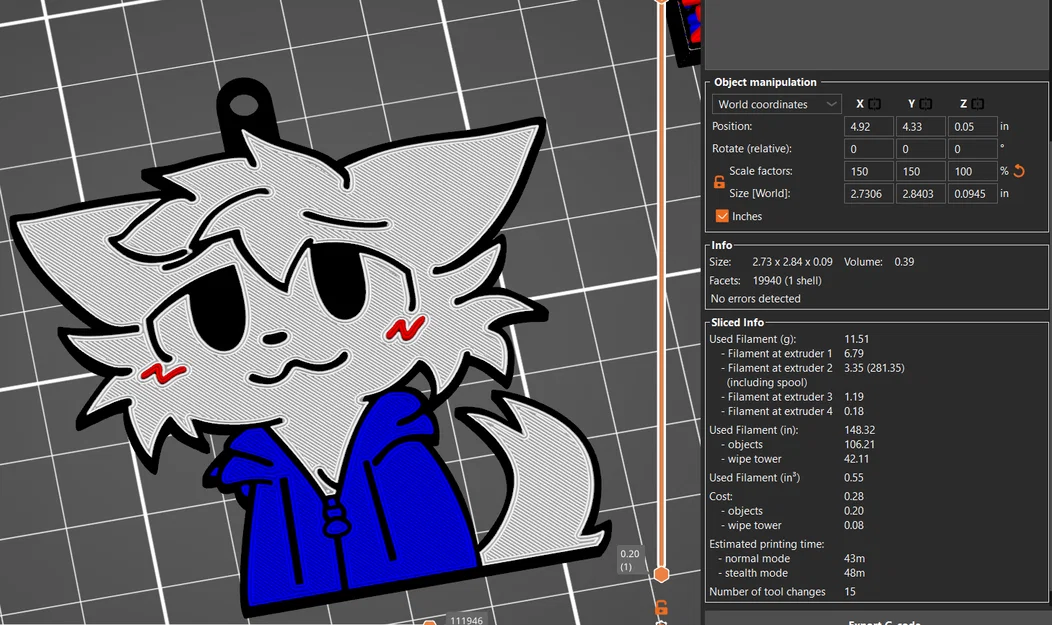Open the World coordinates dropdown
The height and width of the screenshot is (625, 1052).
tap(776, 104)
